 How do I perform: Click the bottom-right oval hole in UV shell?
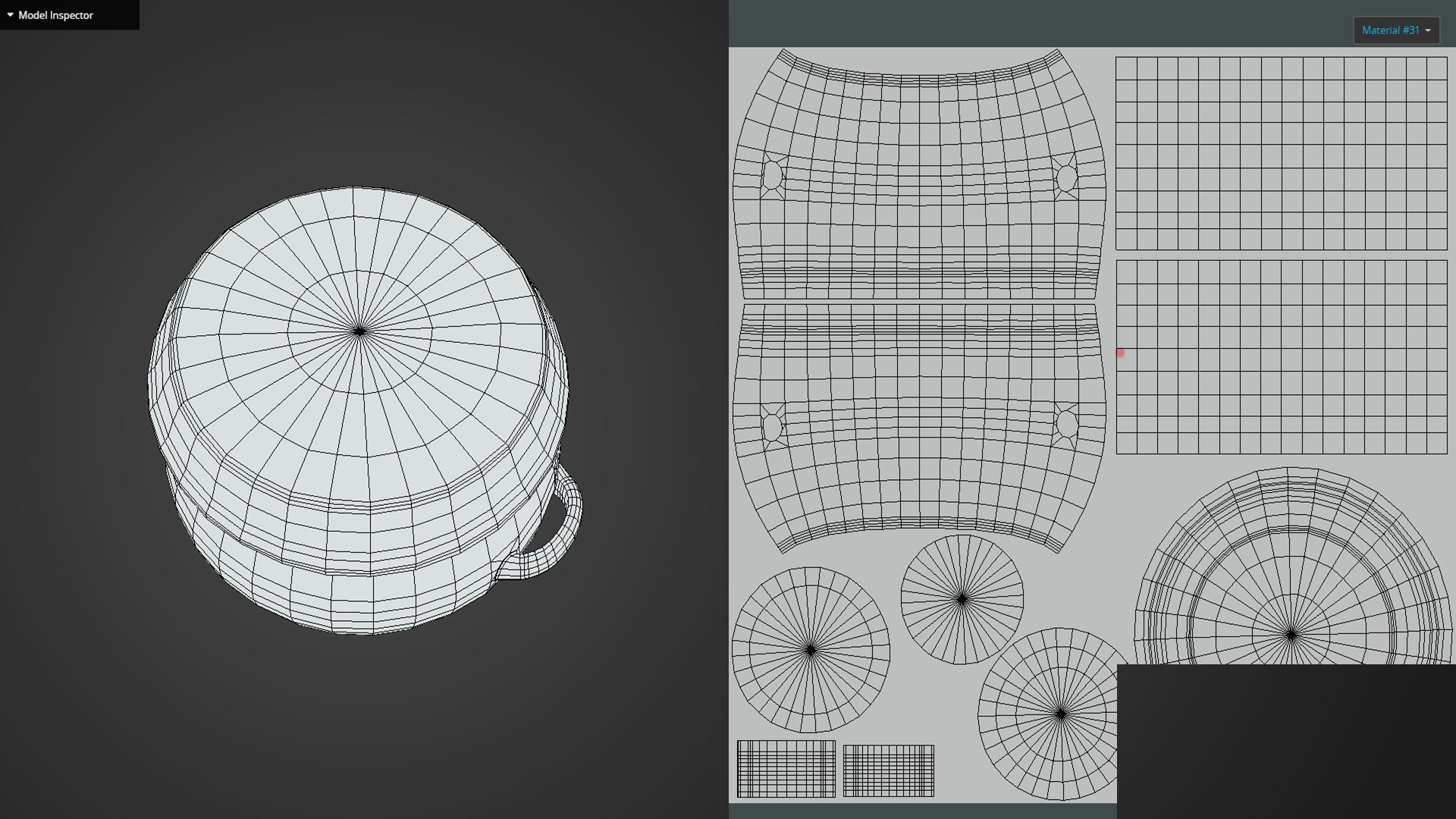click(1066, 423)
